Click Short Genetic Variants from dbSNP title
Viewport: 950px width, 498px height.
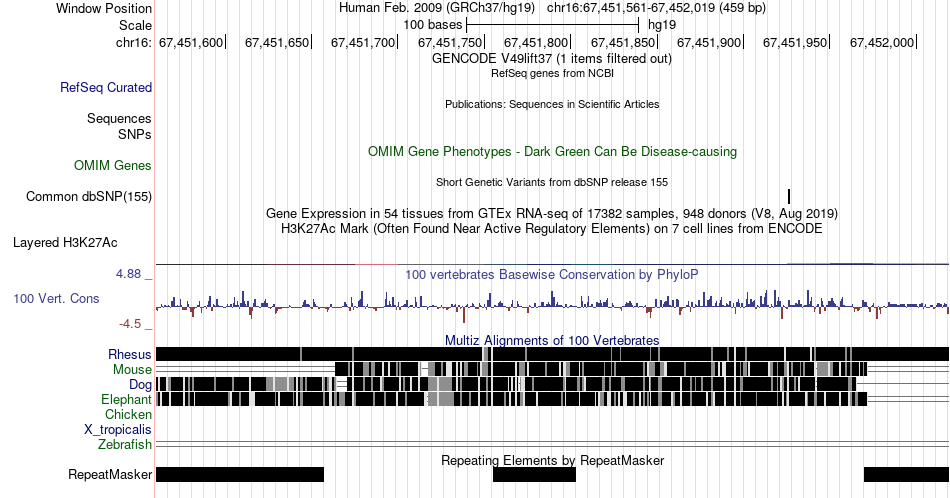(x=552, y=182)
